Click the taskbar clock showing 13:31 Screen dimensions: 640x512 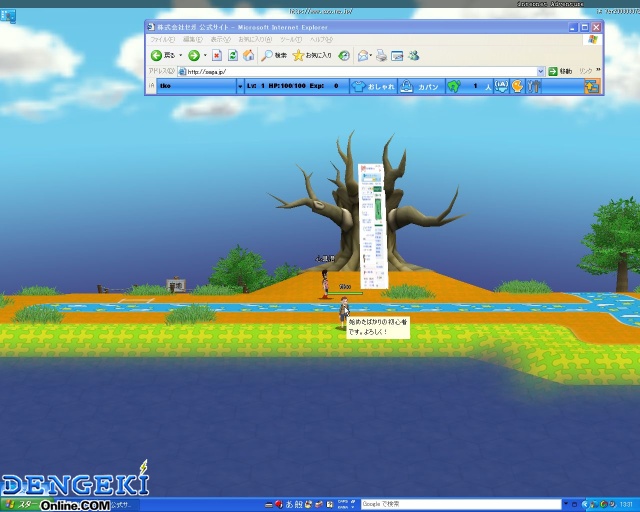[626, 505]
